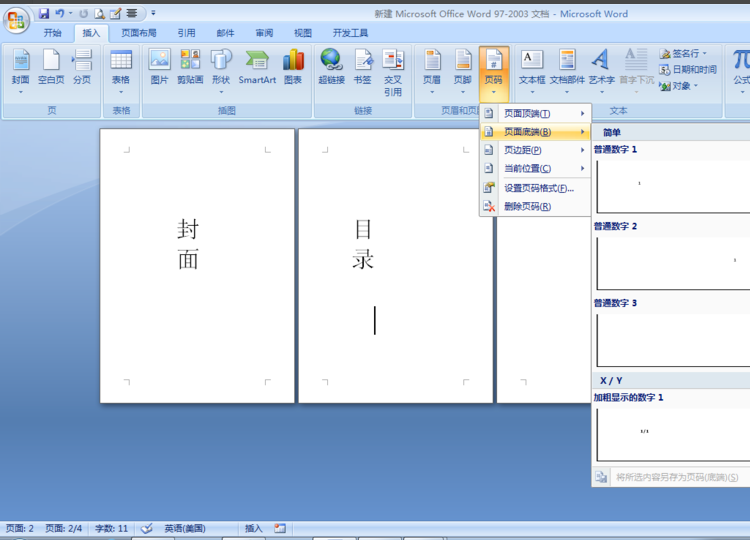Screen dimensions: 750x540
Task: Click the macro recording icon in status bar
Action: coord(280,529)
